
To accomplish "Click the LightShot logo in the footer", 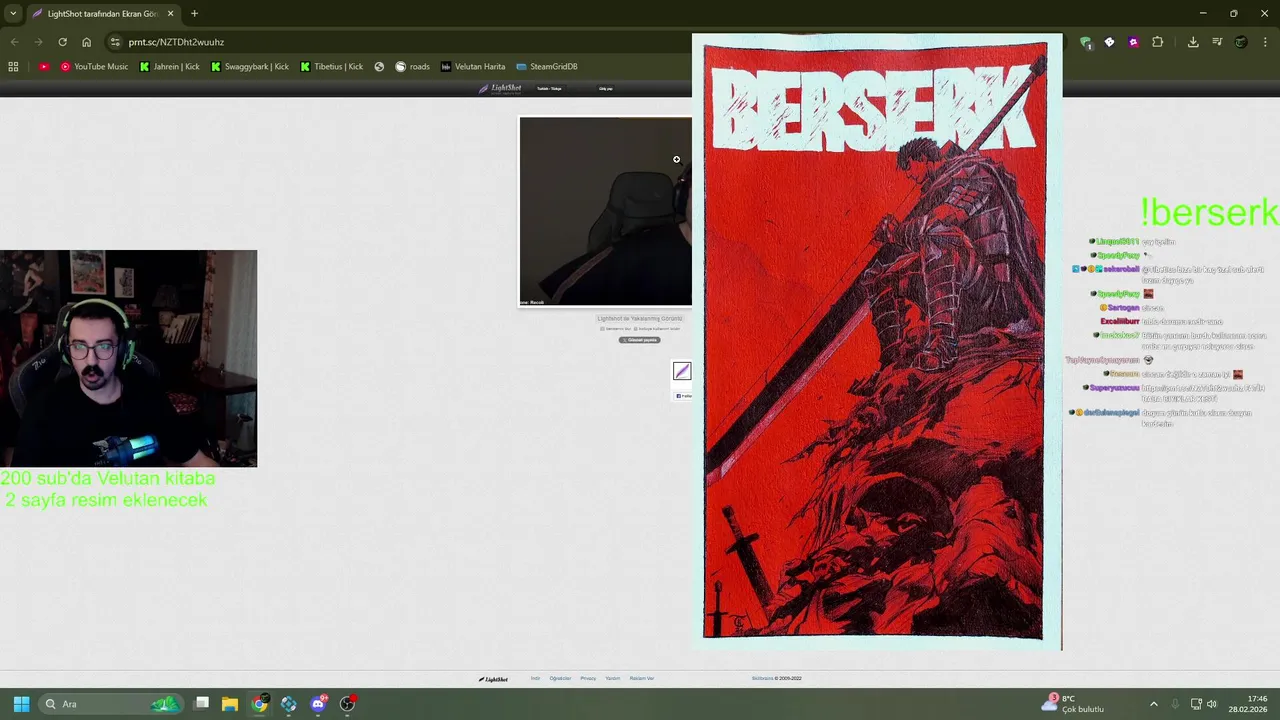I will (493, 679).
